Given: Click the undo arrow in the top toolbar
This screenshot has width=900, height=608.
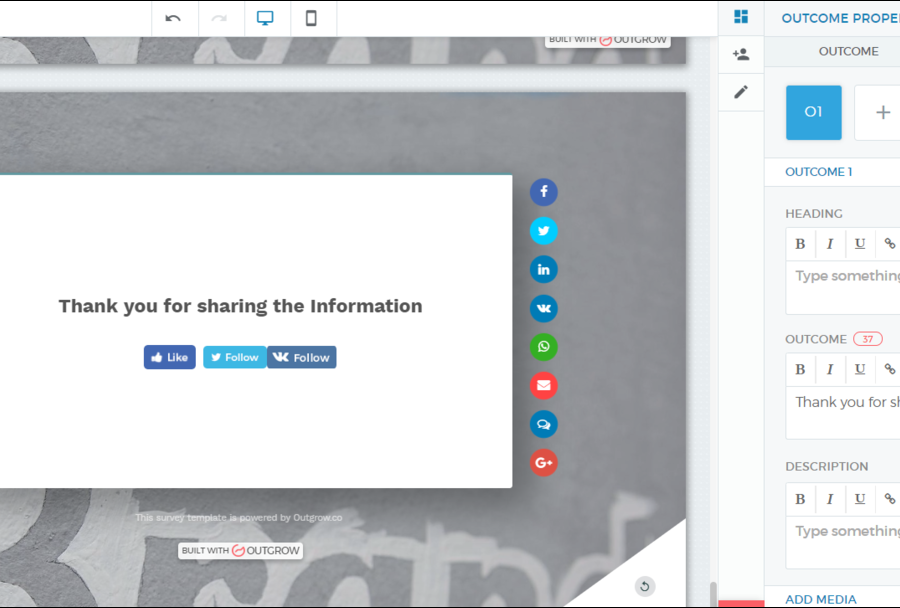Looking at the screenshot, I should point(173,18).
